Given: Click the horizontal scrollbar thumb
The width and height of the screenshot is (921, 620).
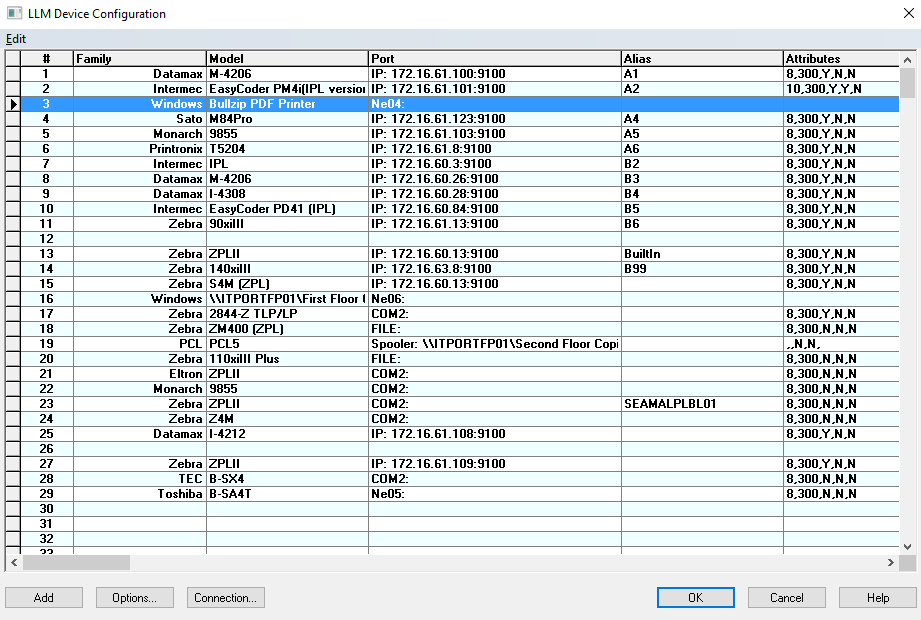Looking at the screenshot, I should click(x=76, y=562).
